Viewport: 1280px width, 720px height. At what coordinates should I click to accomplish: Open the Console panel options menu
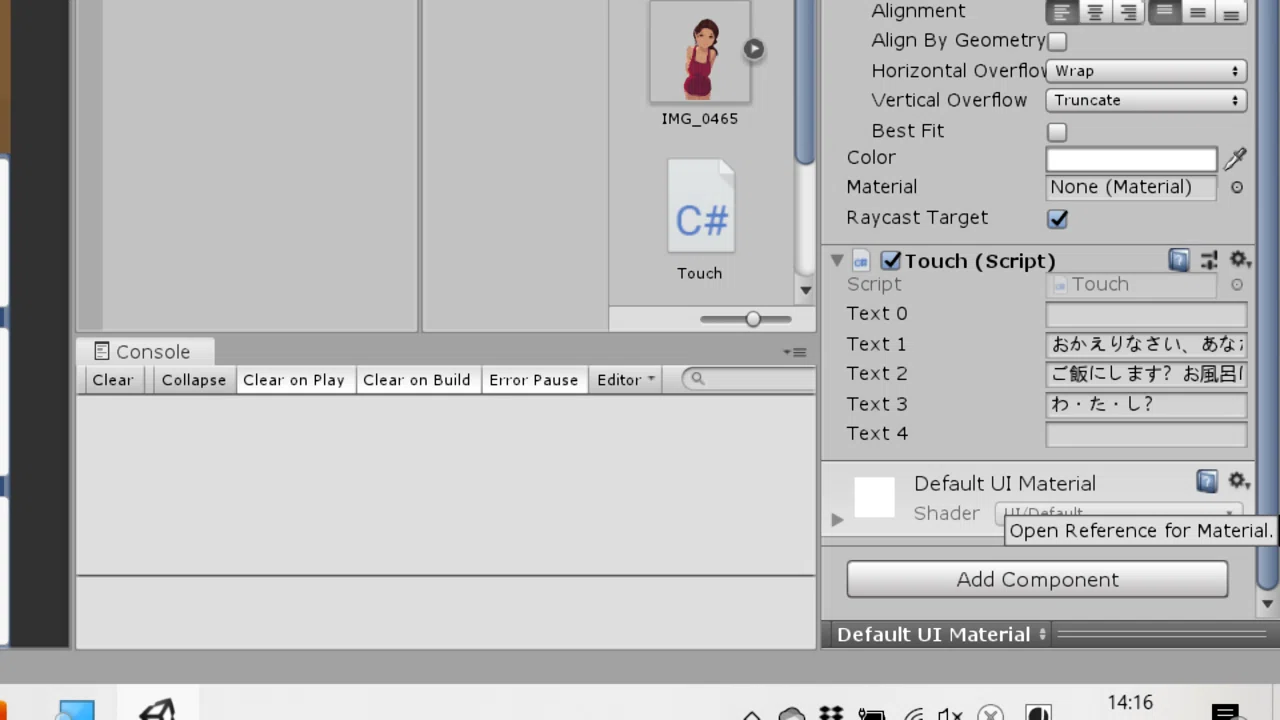click(x=795, y=352)
